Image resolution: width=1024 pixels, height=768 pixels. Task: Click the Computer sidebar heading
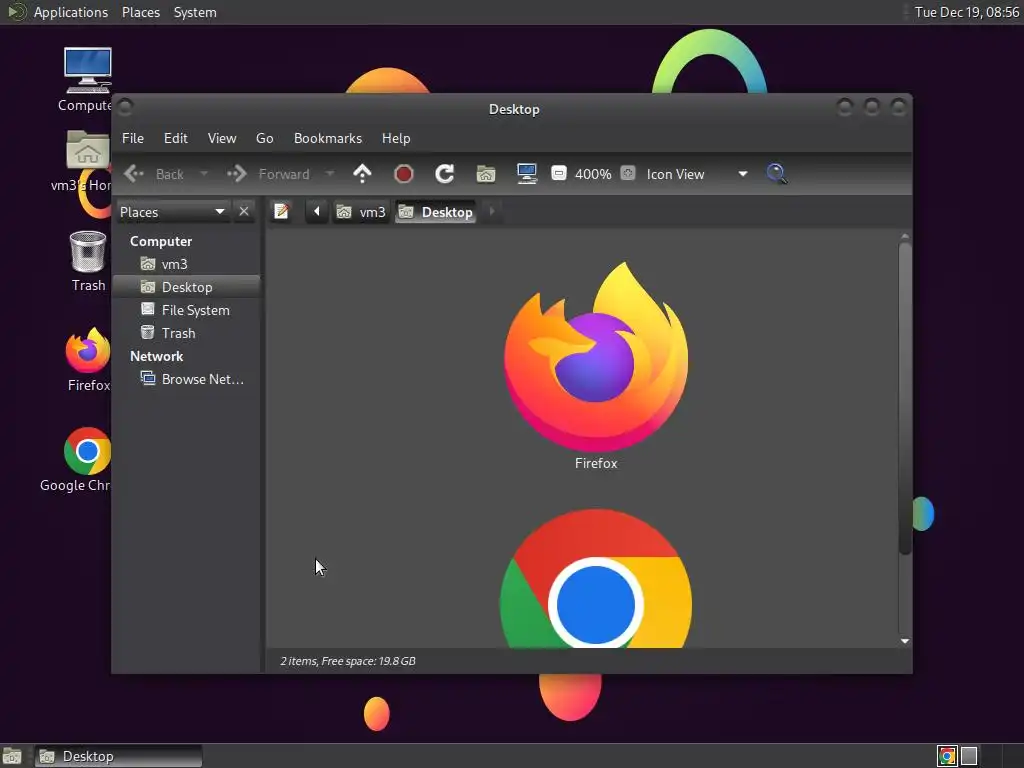coord(161,242)
